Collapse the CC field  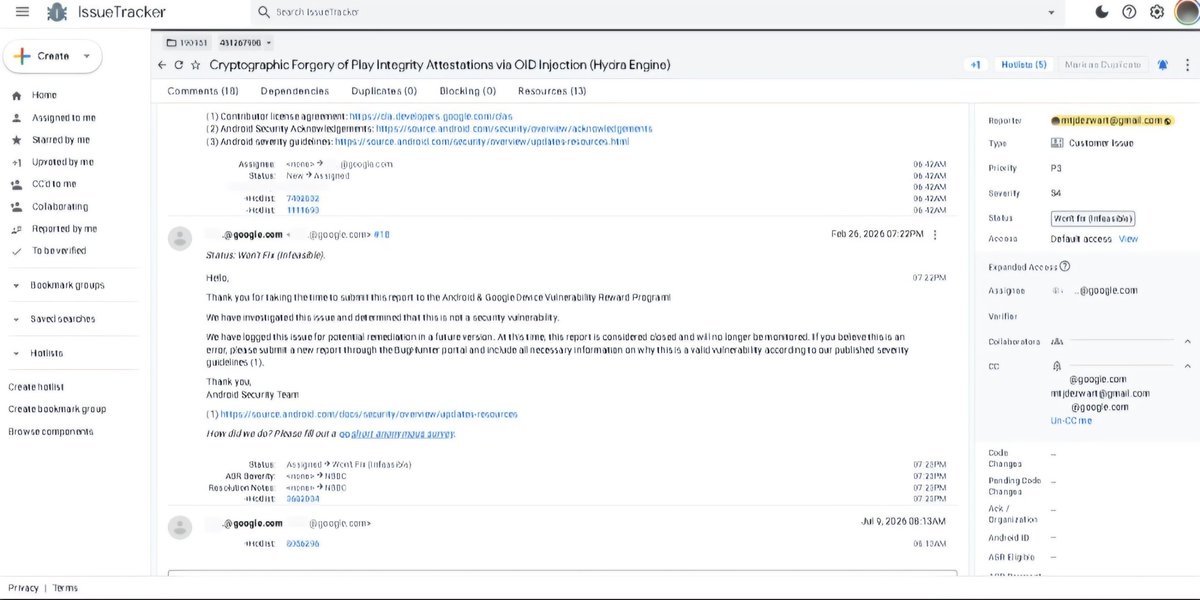click(x=1187, y=367)
